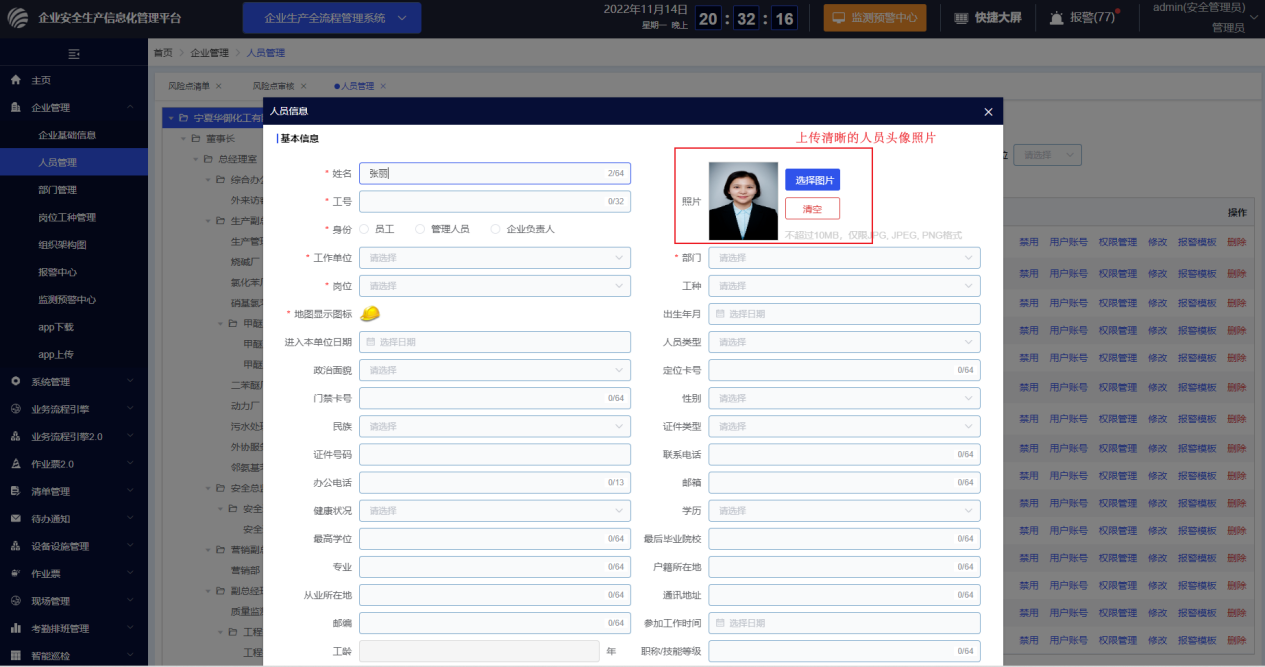Open the 健康状况 dropdown
This screenshot has width=1265, height=667.
tap(495, 510)
